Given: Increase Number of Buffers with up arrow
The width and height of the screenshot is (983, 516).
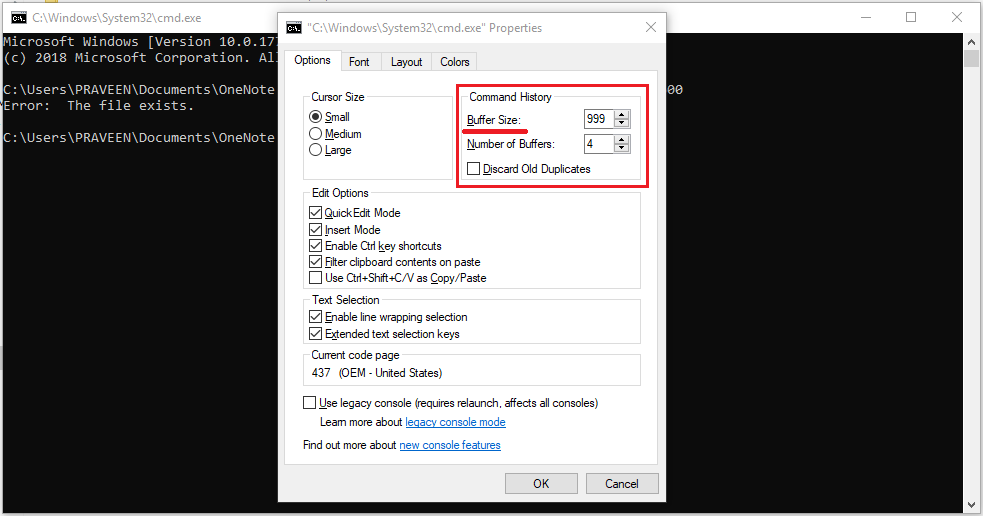Looking at the screenshot, I should pos(621,140).
